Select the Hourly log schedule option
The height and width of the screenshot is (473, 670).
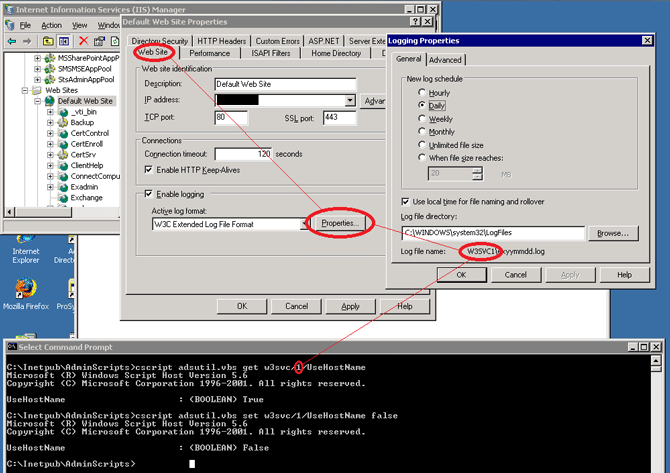coord(422,92)
